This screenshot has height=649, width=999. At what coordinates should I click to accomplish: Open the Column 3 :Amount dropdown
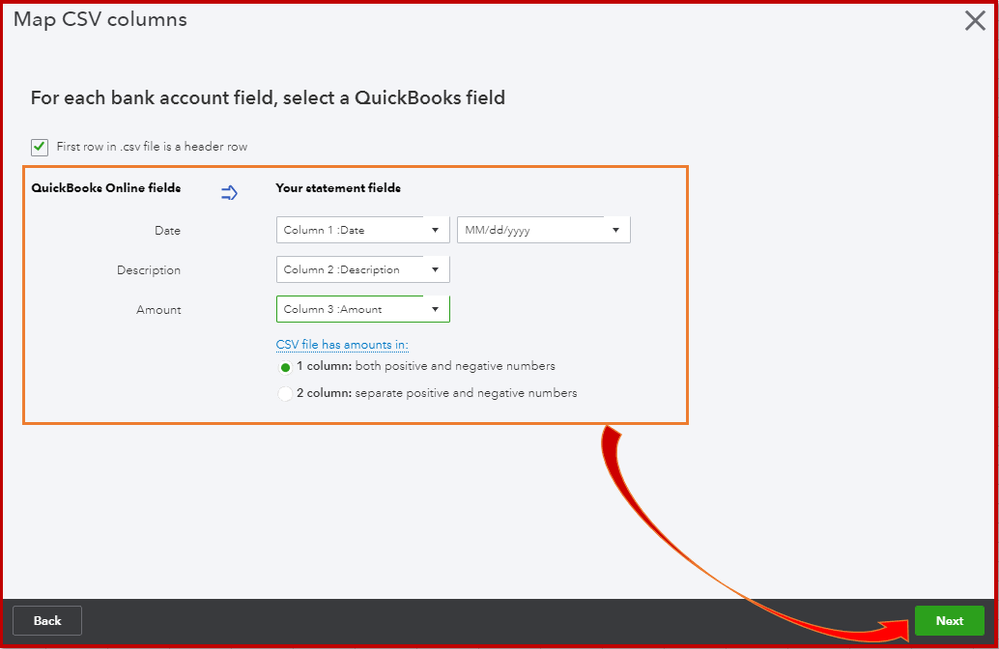363,309
